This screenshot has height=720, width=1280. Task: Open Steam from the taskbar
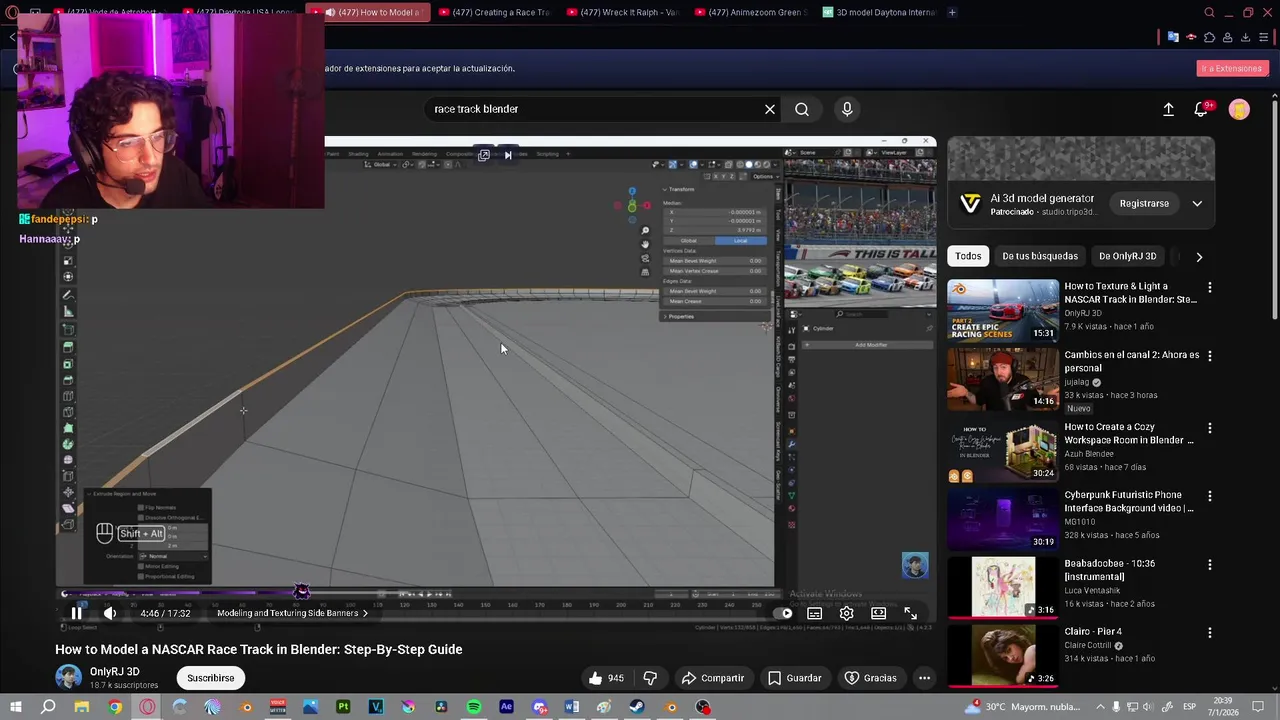pos(637,707)
